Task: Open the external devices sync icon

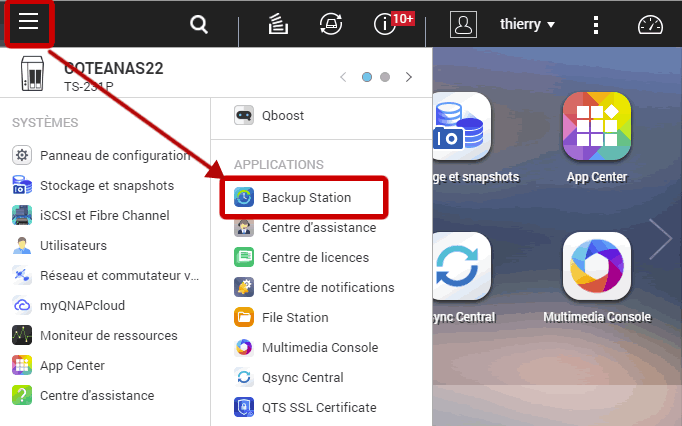Action: [330, 24]
